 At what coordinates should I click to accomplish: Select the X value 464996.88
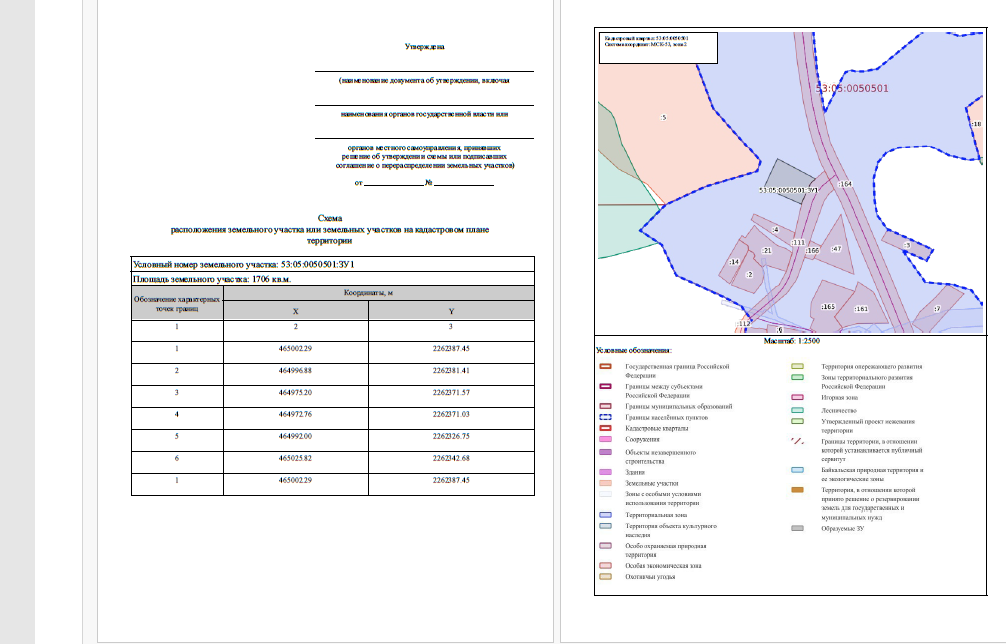coord(295,371)
